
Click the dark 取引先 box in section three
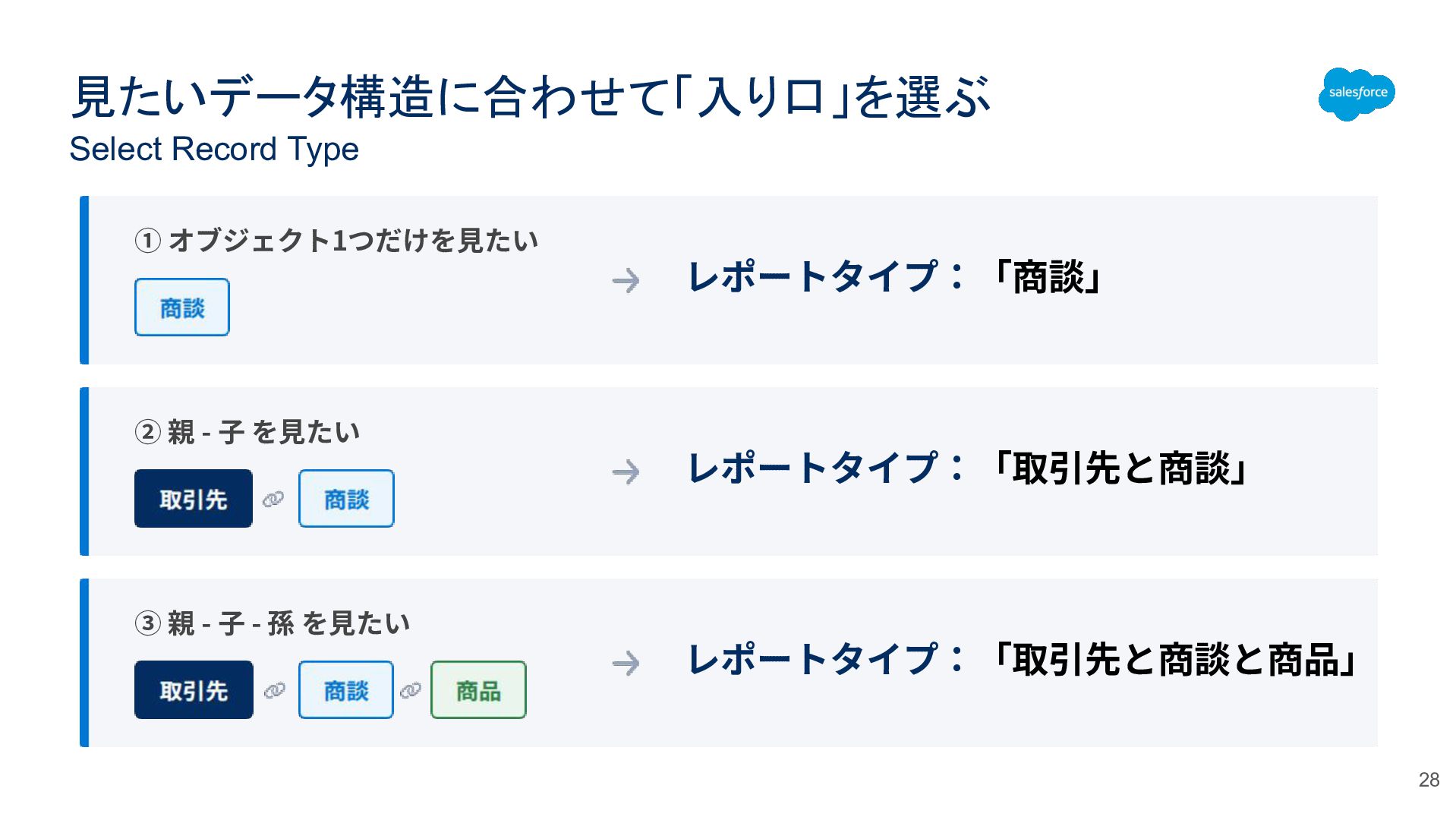point(193,690)
